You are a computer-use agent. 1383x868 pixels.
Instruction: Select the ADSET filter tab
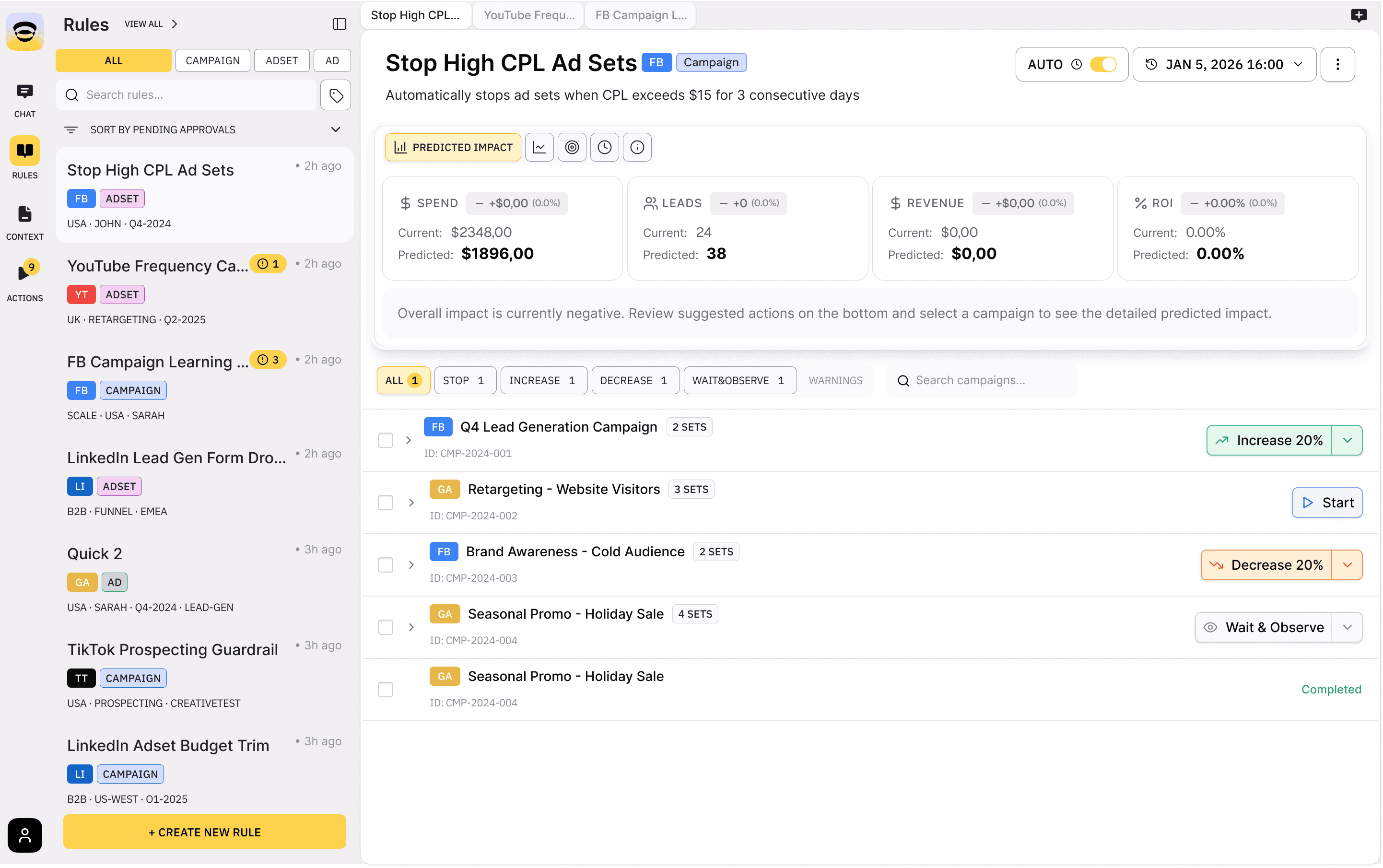(281, 61)
